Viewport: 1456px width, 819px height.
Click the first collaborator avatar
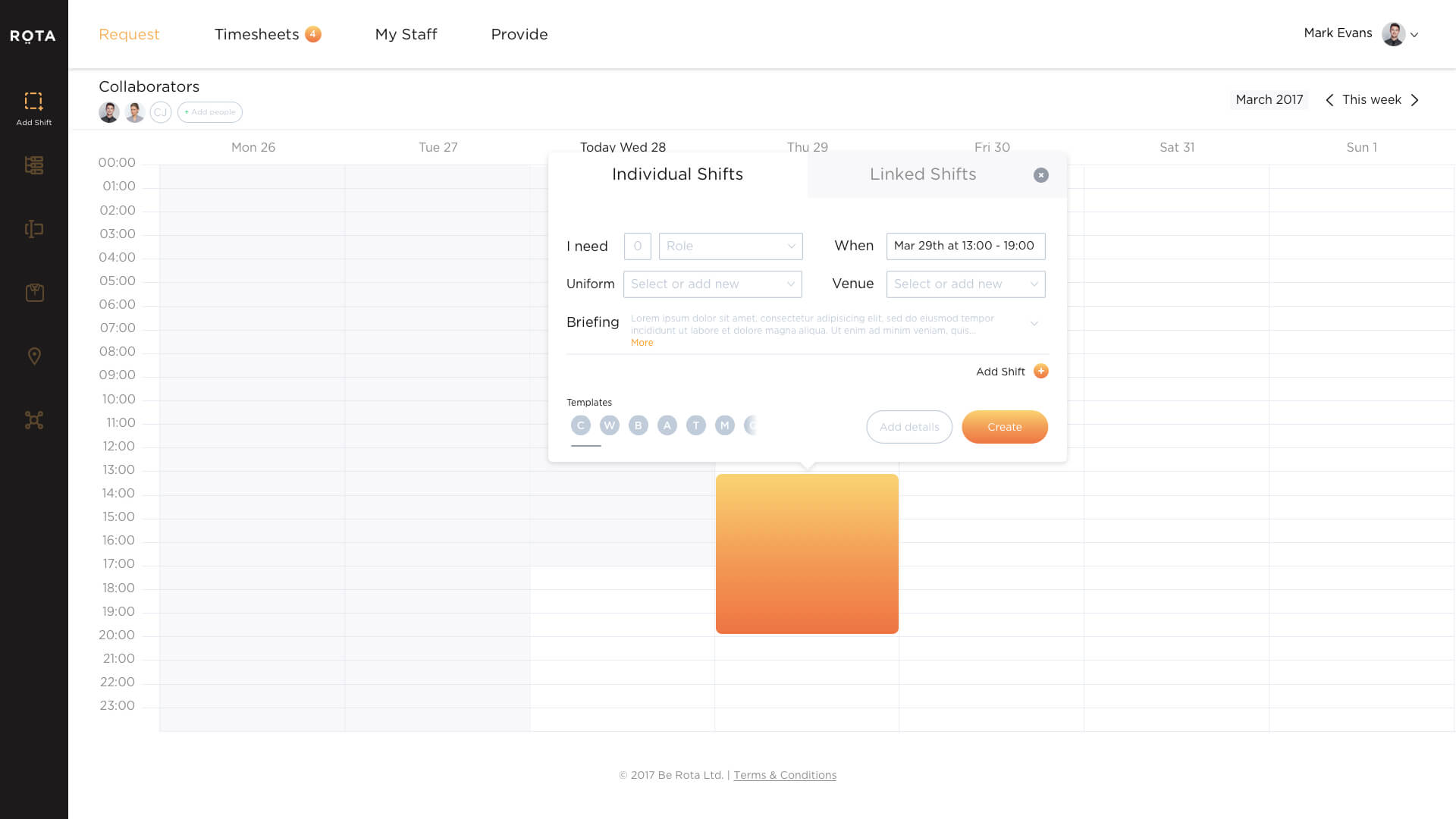tap(109, 112)
